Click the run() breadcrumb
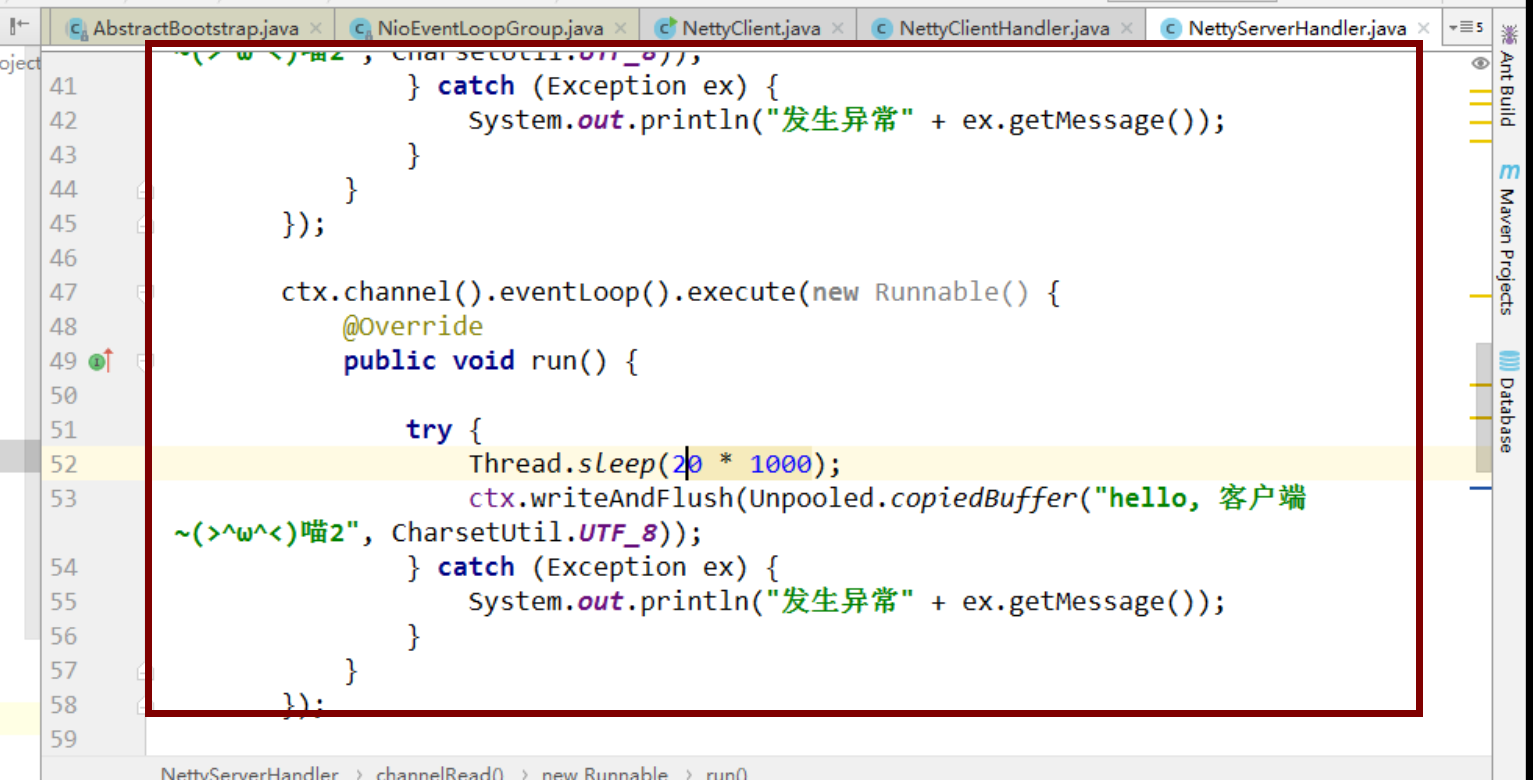 (x=726, y=773)
